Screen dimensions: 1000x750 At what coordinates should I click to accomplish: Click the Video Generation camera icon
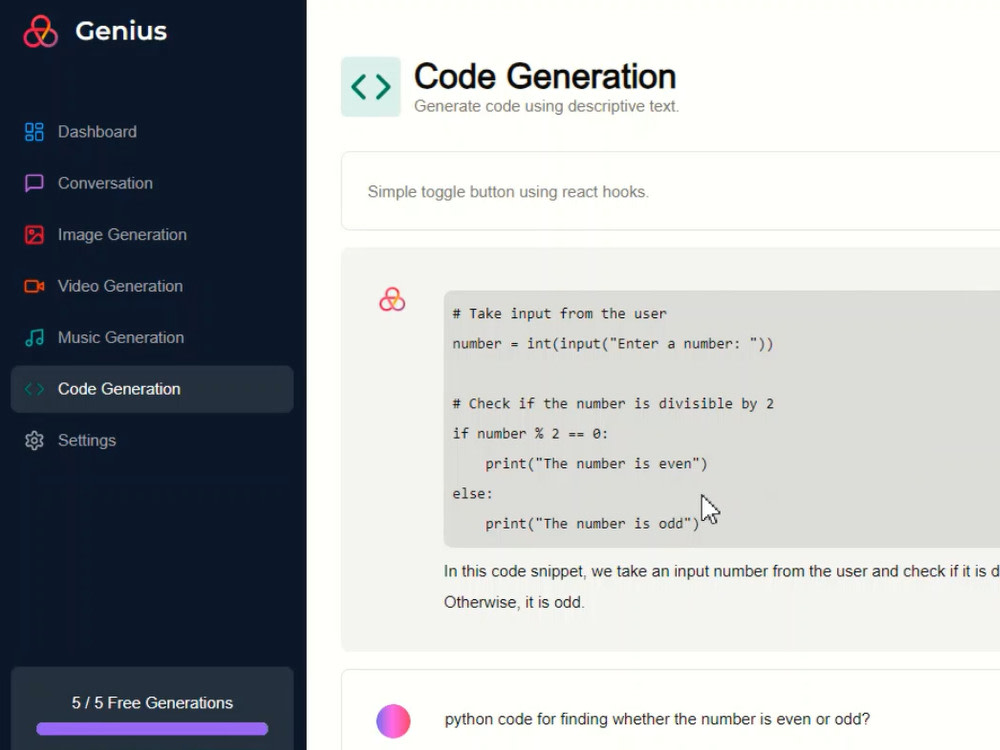34,286
